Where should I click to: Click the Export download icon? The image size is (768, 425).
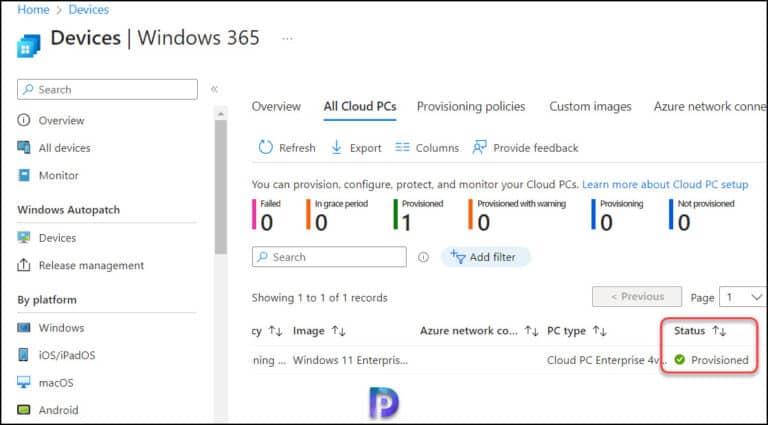336,147
